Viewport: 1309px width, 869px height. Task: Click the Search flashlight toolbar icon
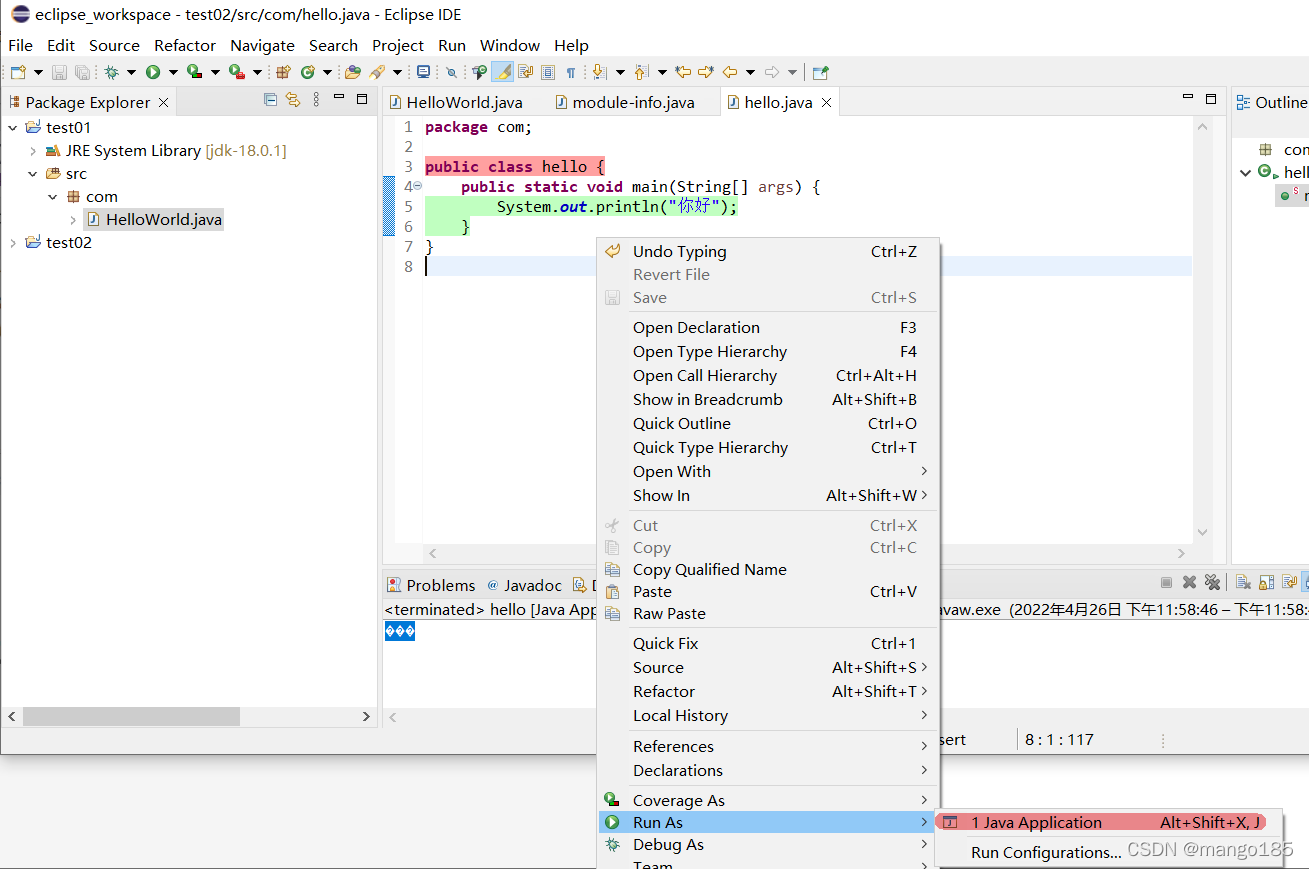(377, 72)
